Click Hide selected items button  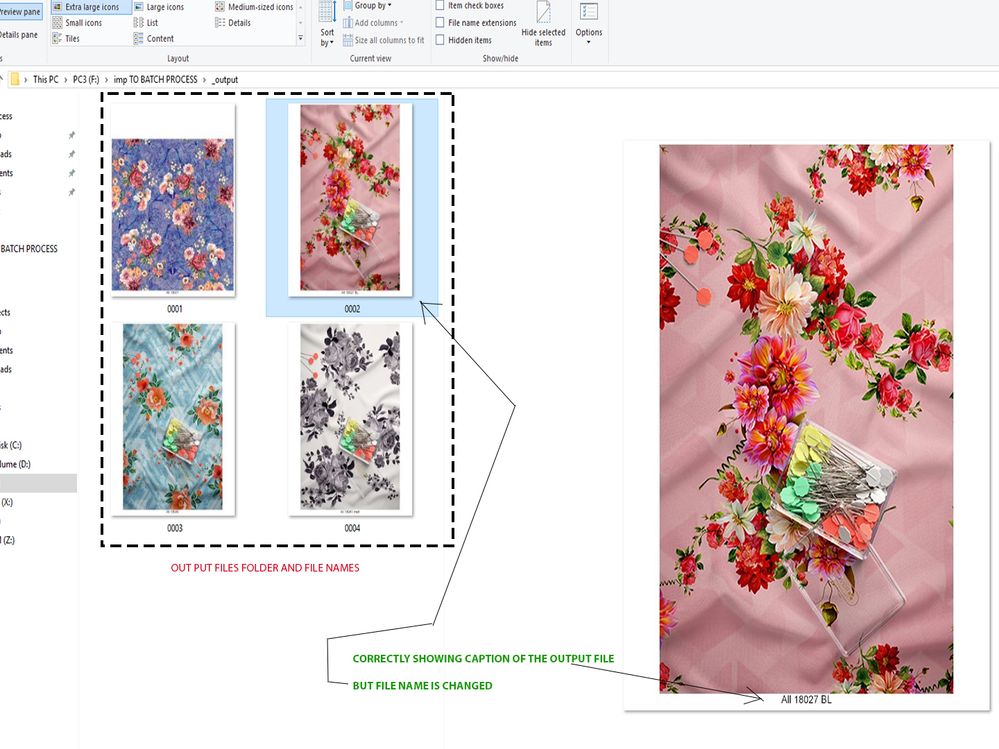point(543,24)
